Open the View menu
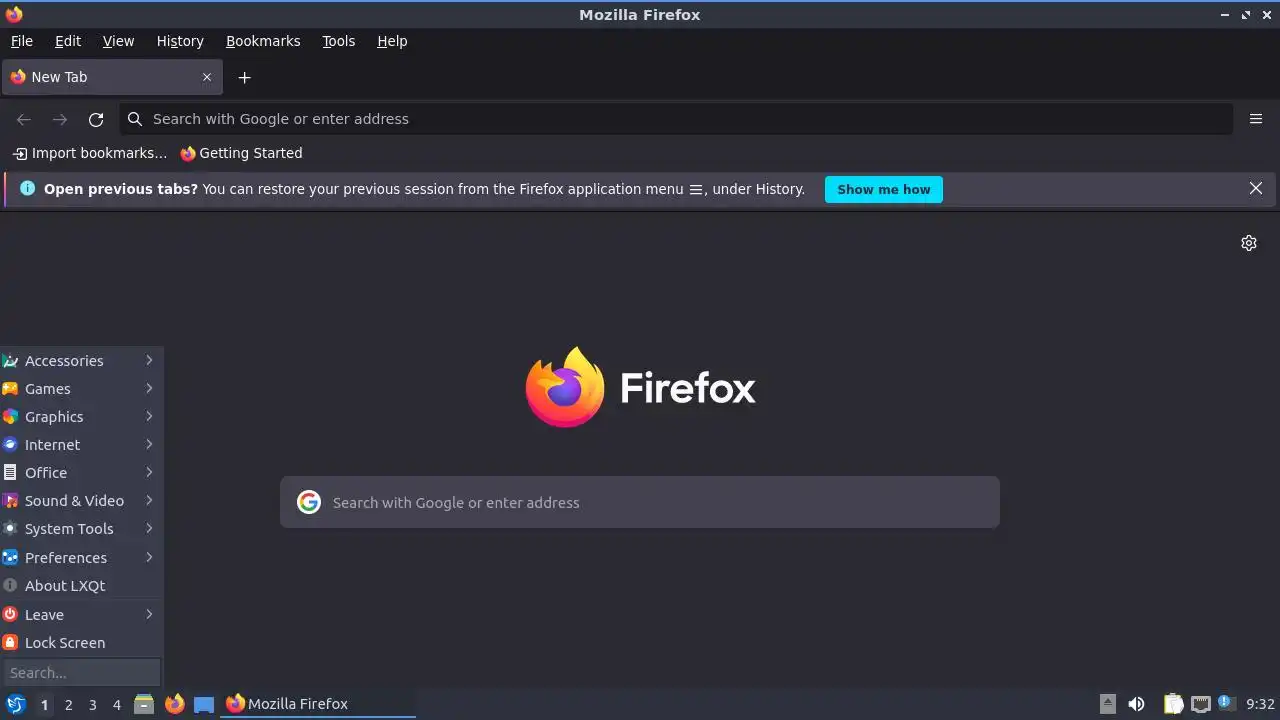Image resolution: width=1280 pixels, height=720 pixels. coord(118,41)
